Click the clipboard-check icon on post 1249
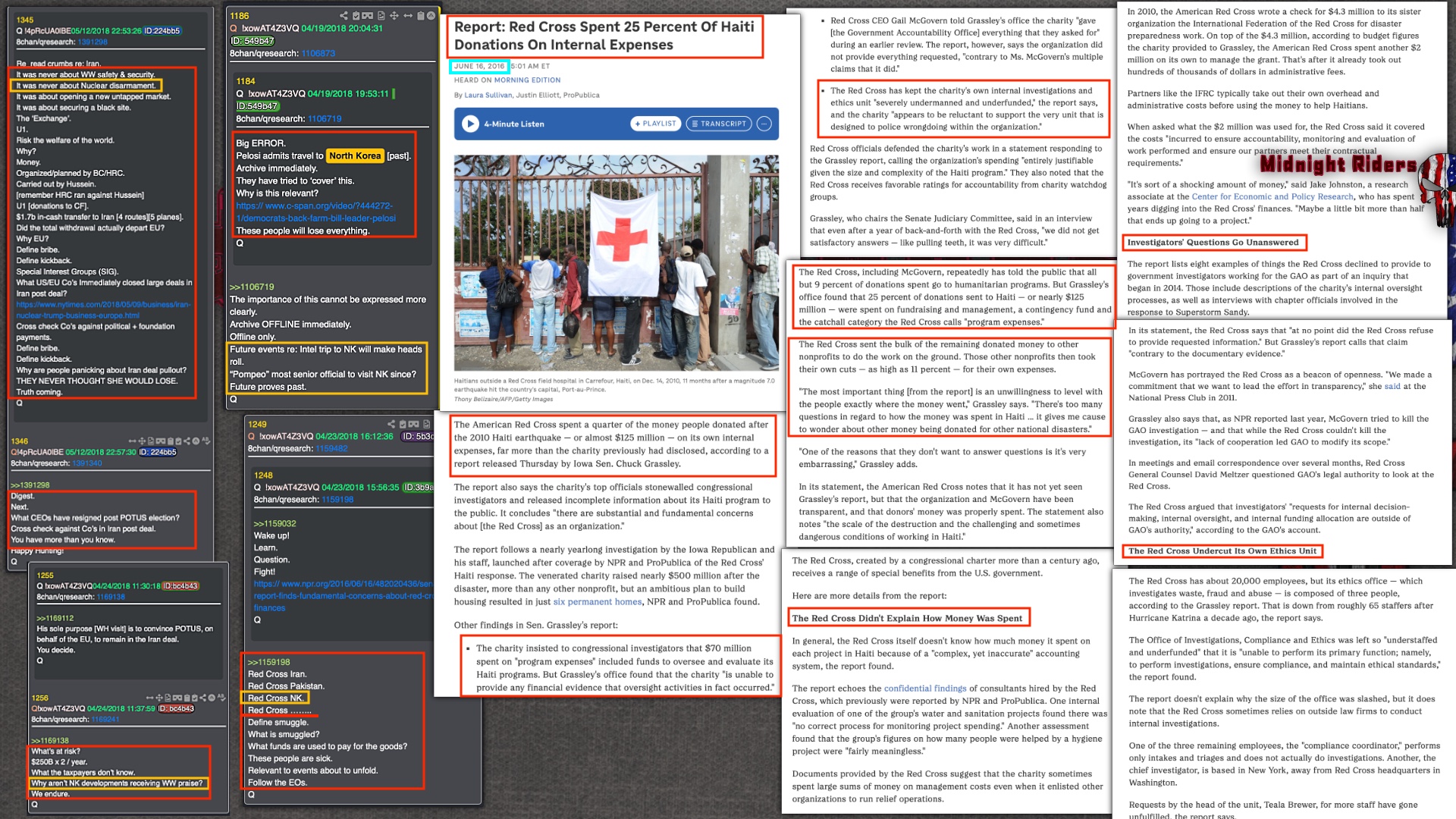 [403, 424]
